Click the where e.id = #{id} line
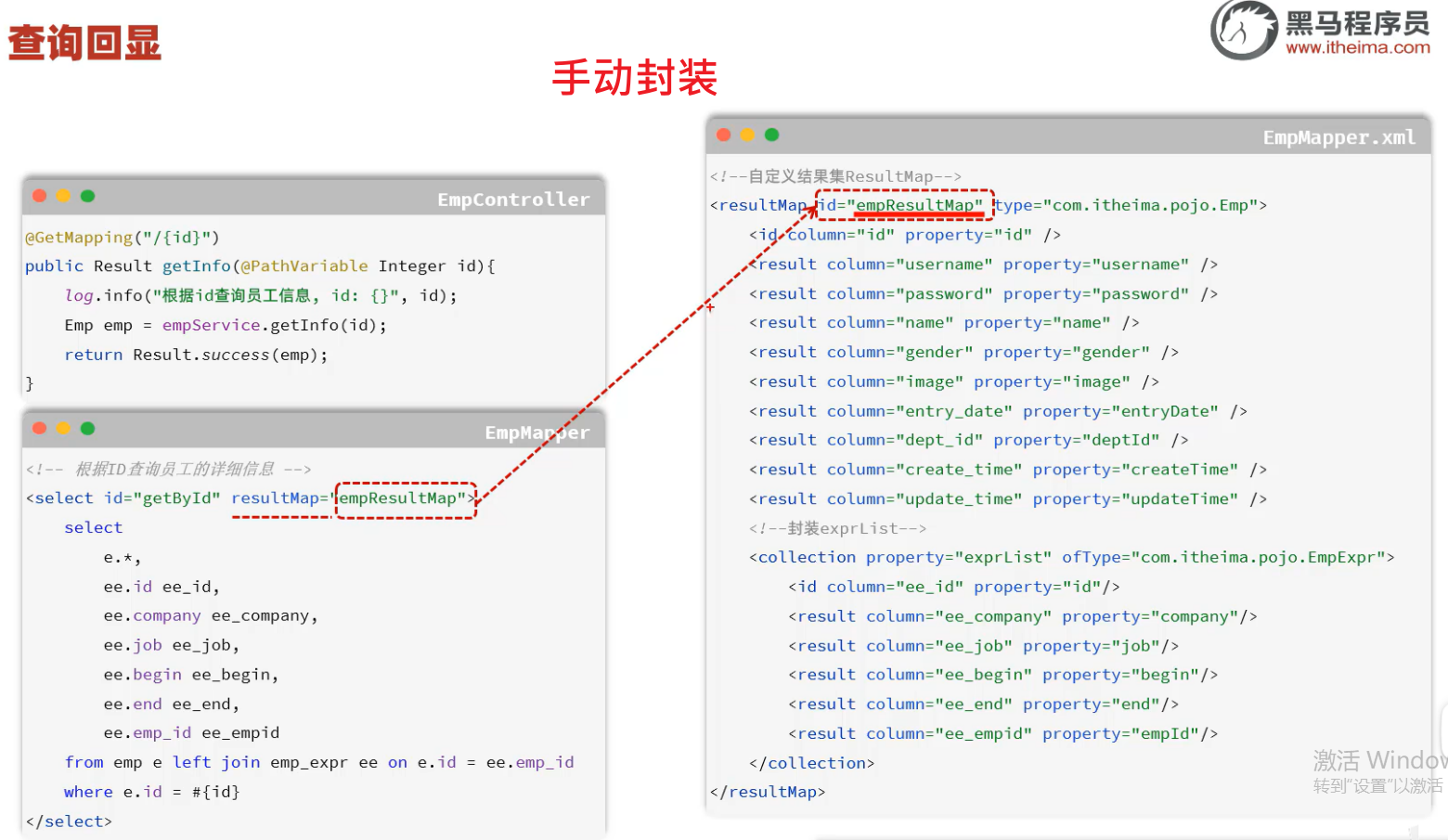This screenshot has height=840, width=1448. click(x=152, y=792)
